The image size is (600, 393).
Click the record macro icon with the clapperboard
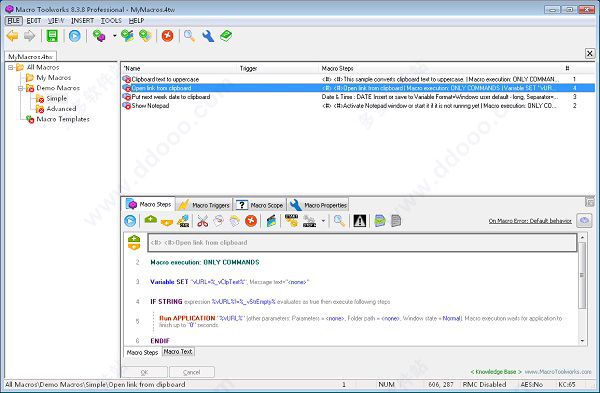[127, 36]
